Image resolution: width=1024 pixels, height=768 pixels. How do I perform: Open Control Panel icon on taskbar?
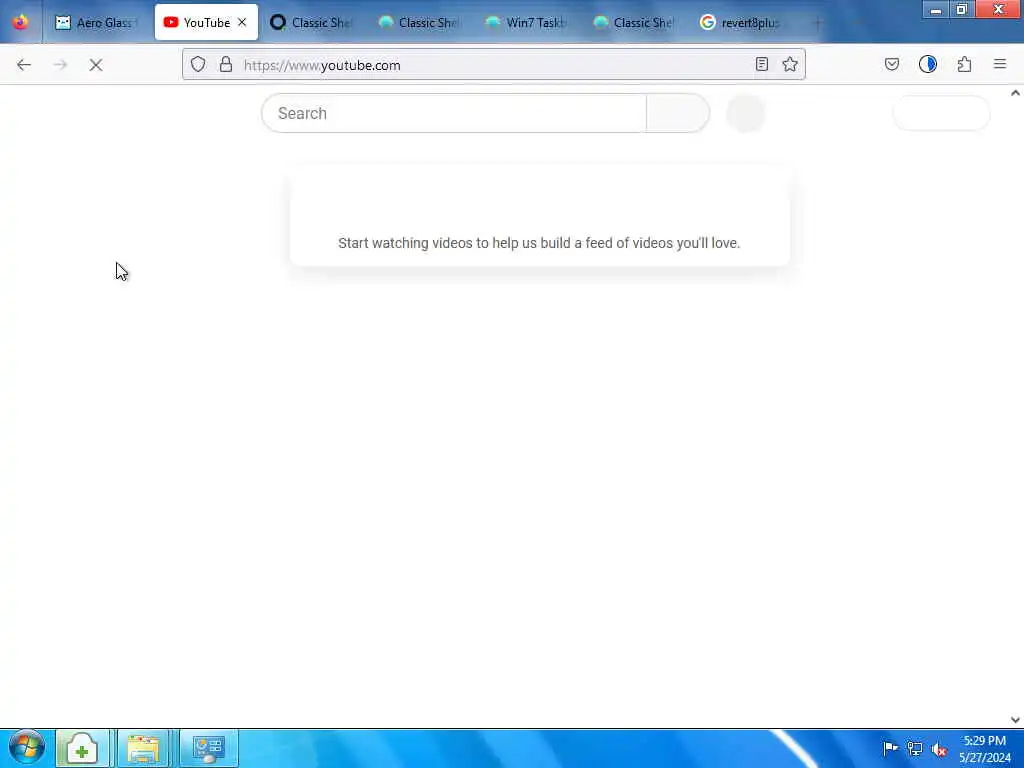click(209, 748)
